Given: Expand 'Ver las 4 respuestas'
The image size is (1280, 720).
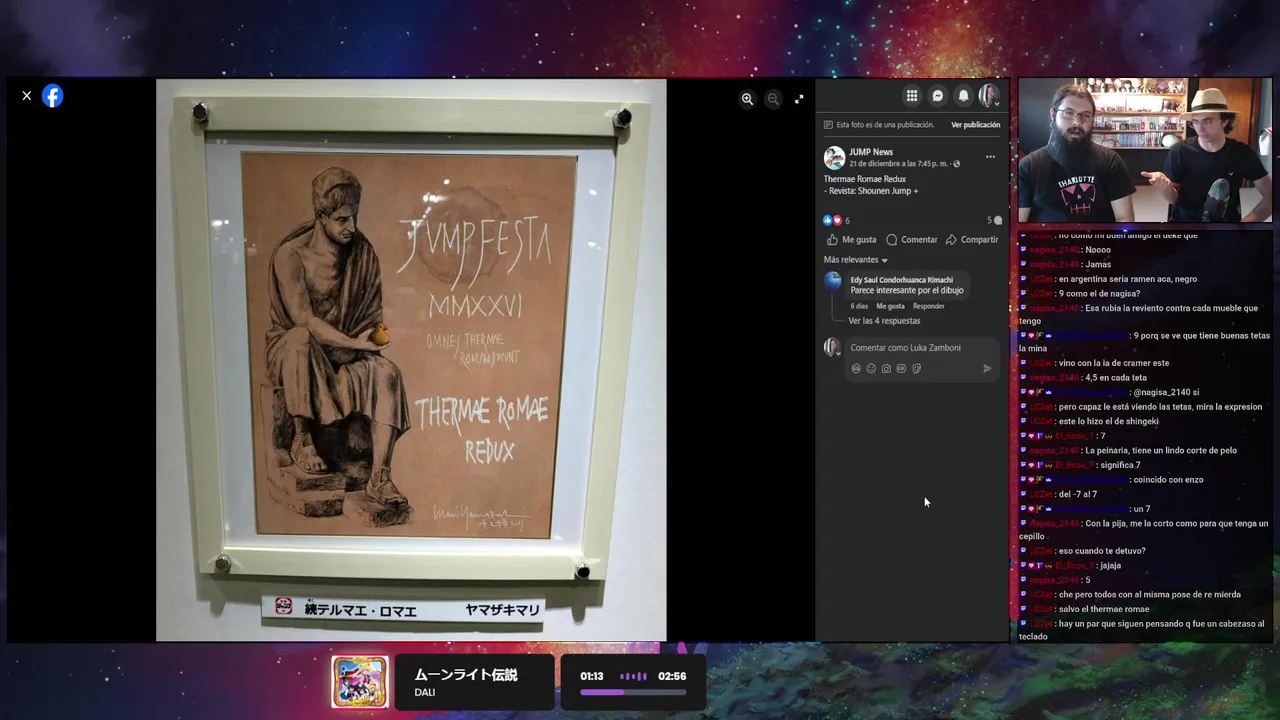Looking at the screenshot, I should [884, 321].
